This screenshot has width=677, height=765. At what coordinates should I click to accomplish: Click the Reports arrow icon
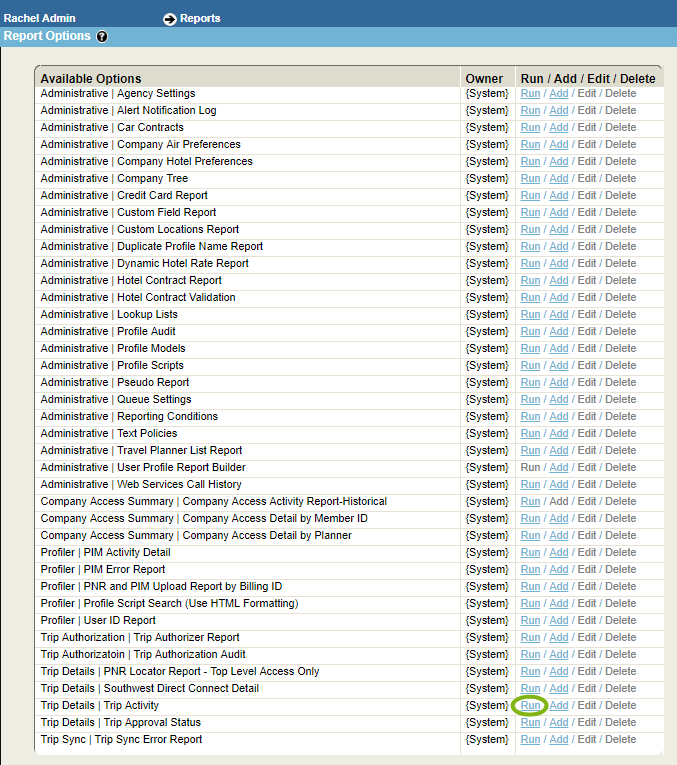point(170,19)
